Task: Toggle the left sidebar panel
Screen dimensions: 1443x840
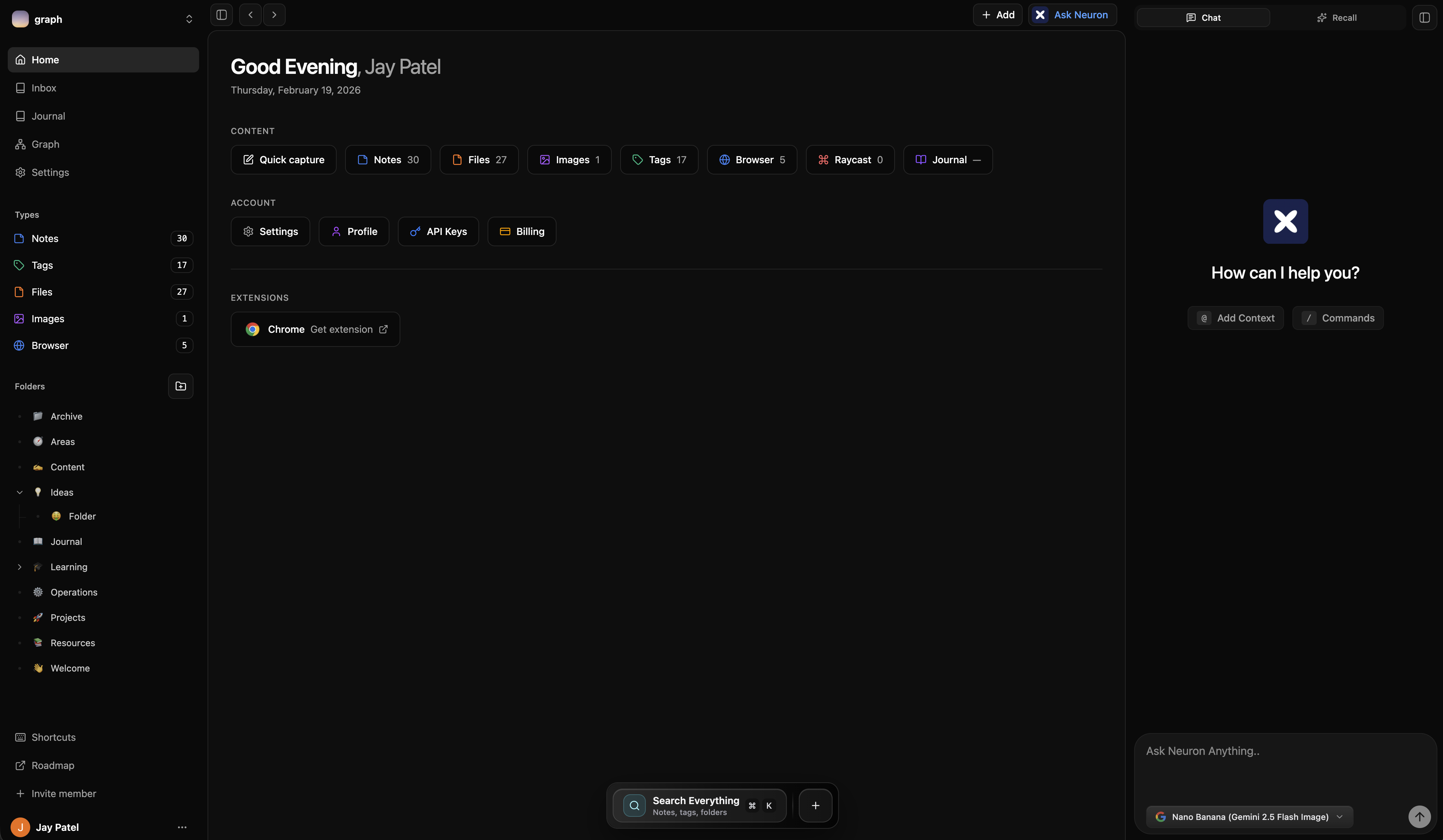Action: pos(221,15)
